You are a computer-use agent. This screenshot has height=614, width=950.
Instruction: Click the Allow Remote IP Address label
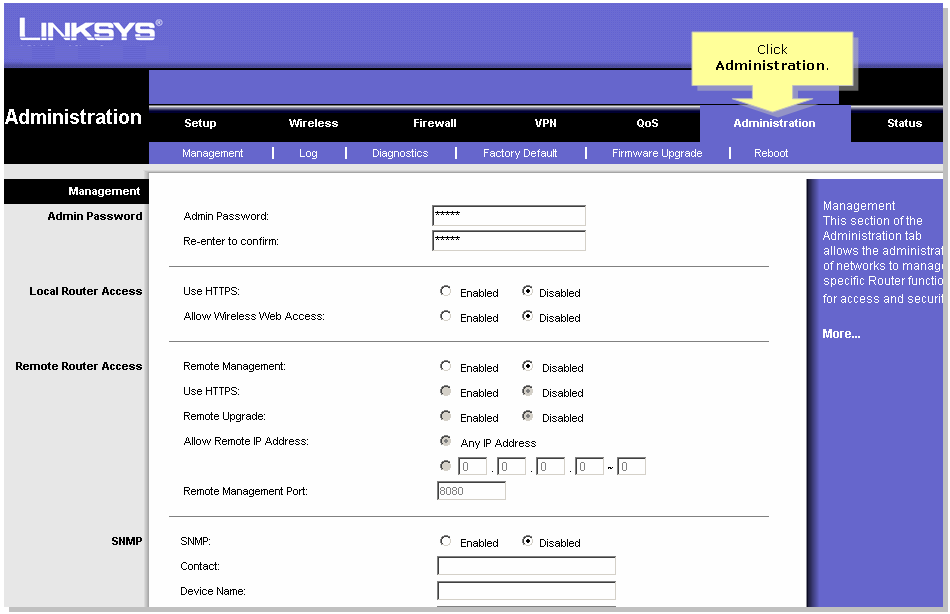coord(246,441)
